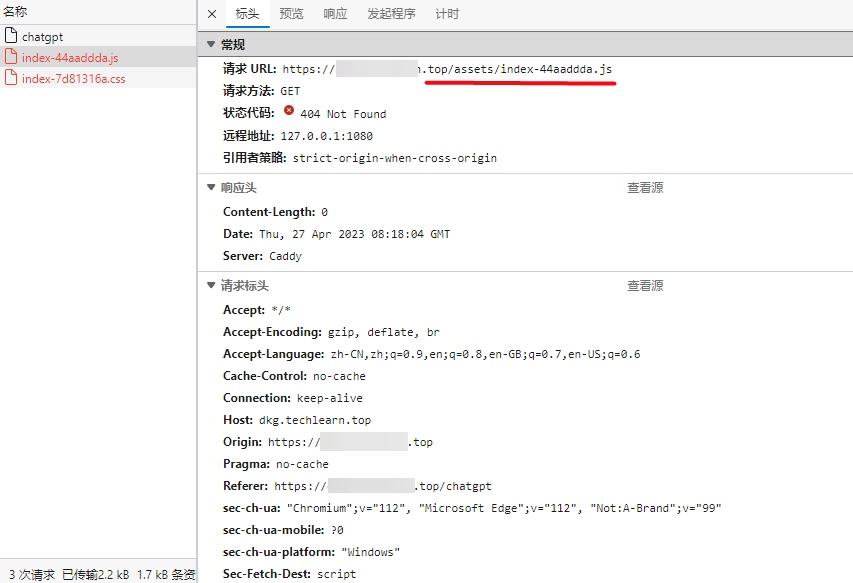Click the strict-origin-when-cross-origin policy value
Image resolution: width=853 pixels, height=583 pixels.
click(395, 158)
